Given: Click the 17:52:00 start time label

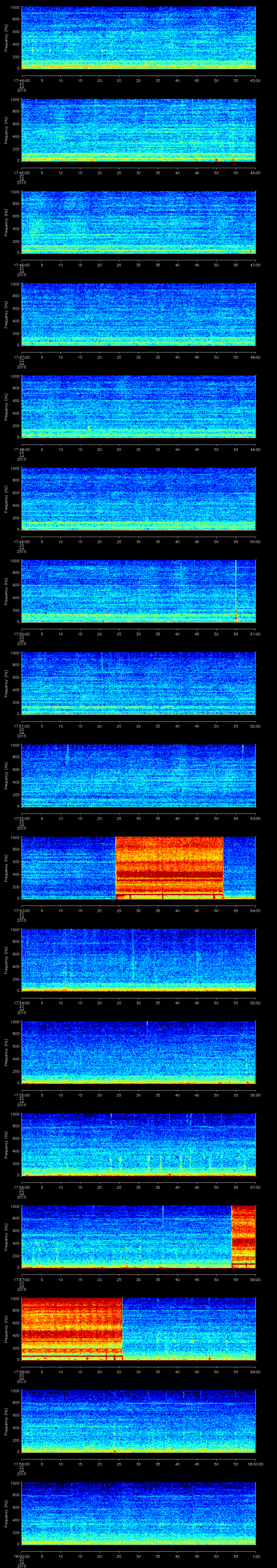Looking at the screenshot, I should point(21,818).
